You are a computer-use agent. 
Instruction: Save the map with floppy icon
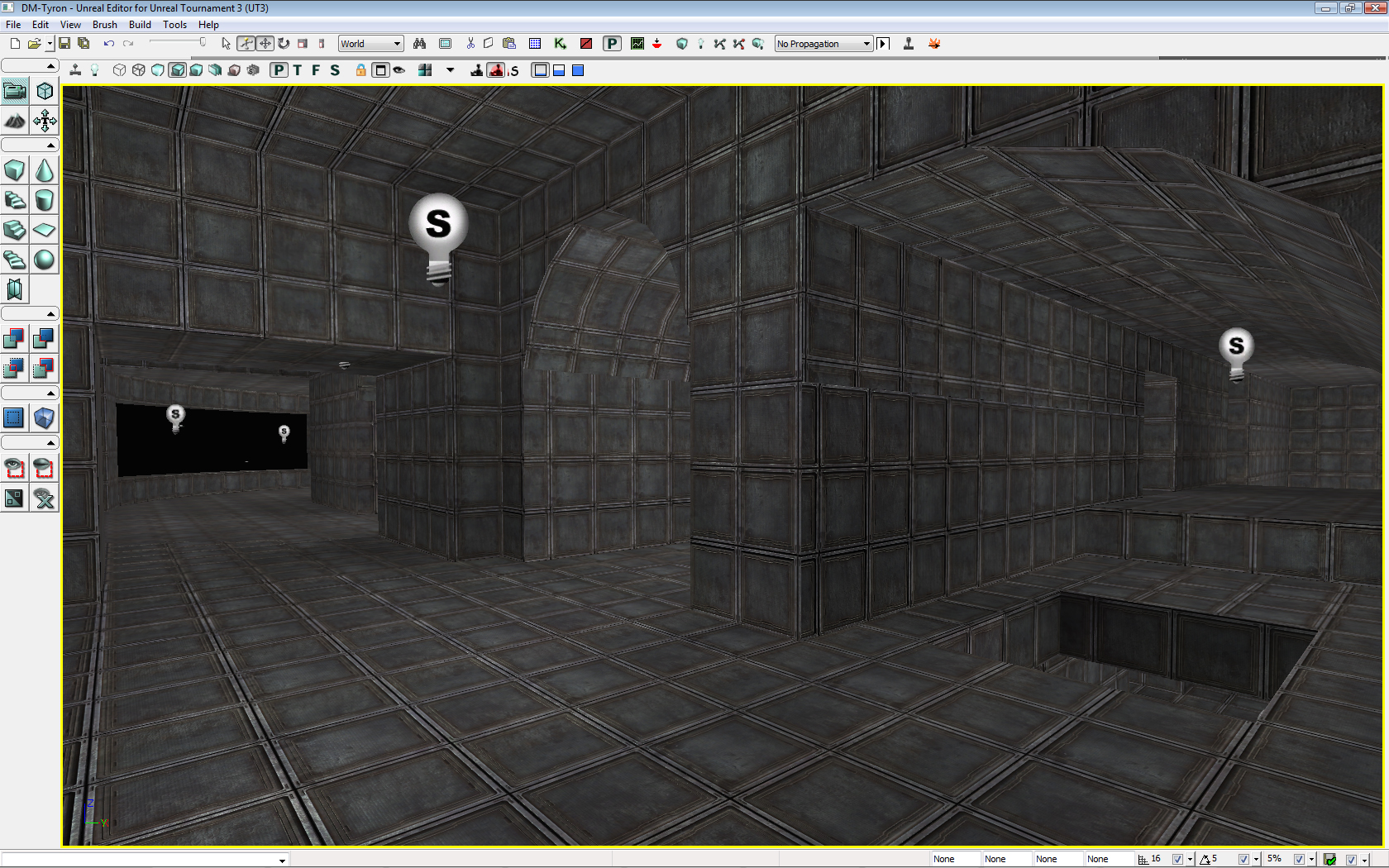click(x=64, y=44)
